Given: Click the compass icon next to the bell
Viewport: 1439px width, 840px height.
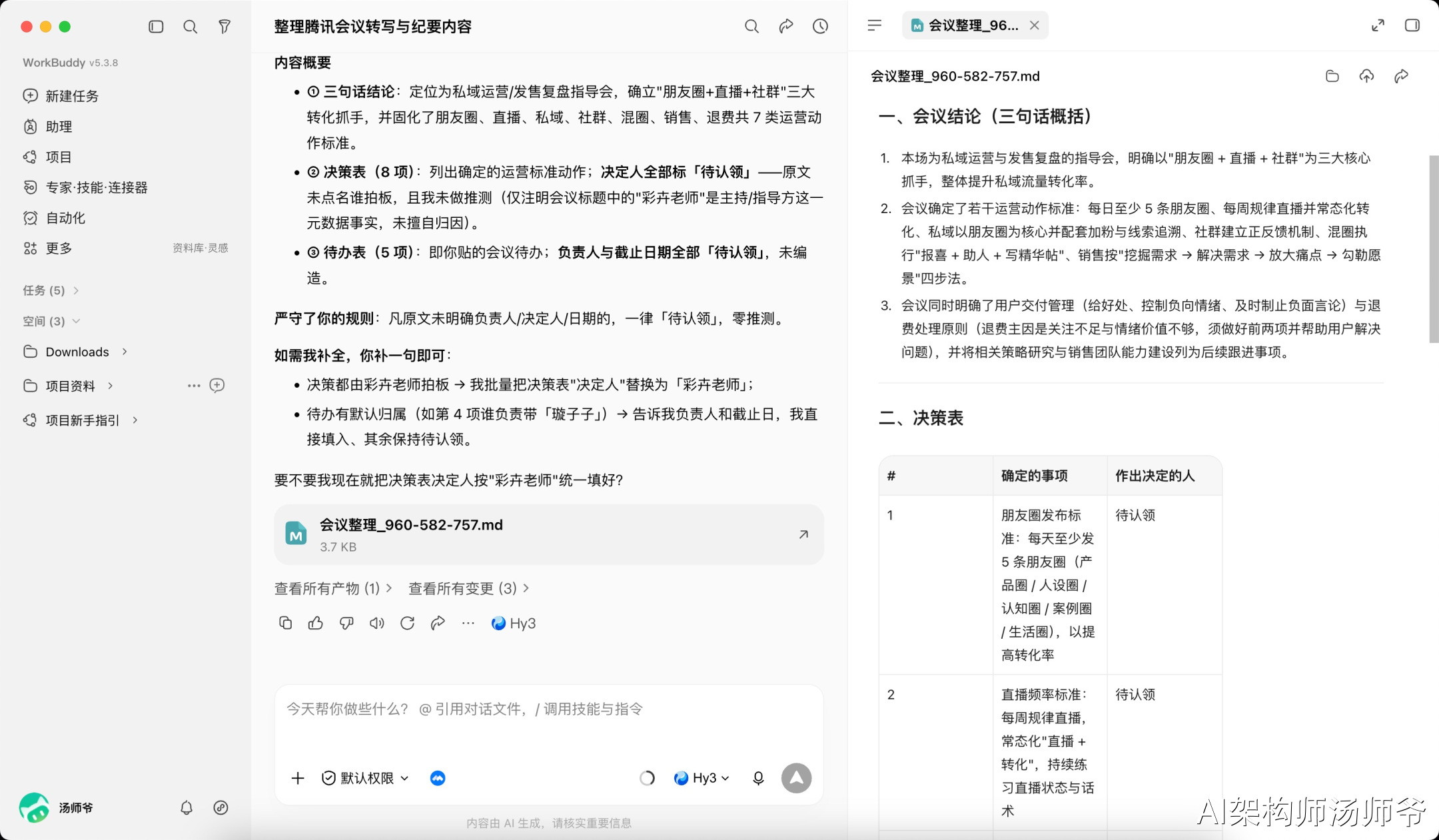Looking at the screenshot, I should (221, 807).
